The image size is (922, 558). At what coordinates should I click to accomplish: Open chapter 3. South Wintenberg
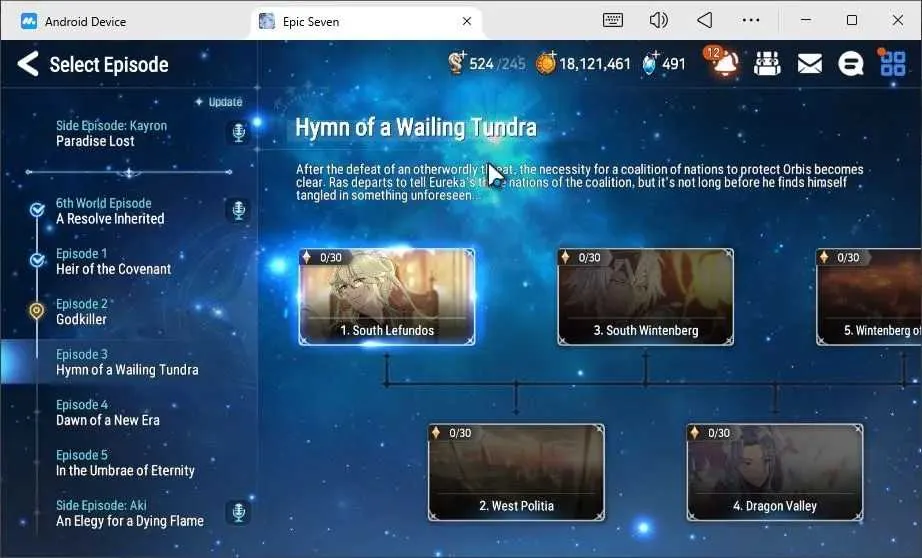click(x=646, y=297)
